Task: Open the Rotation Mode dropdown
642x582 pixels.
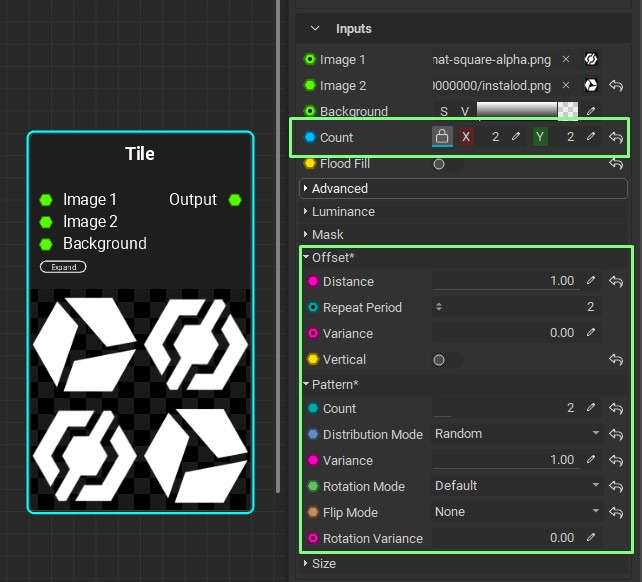Action: (x=515, y=486)
